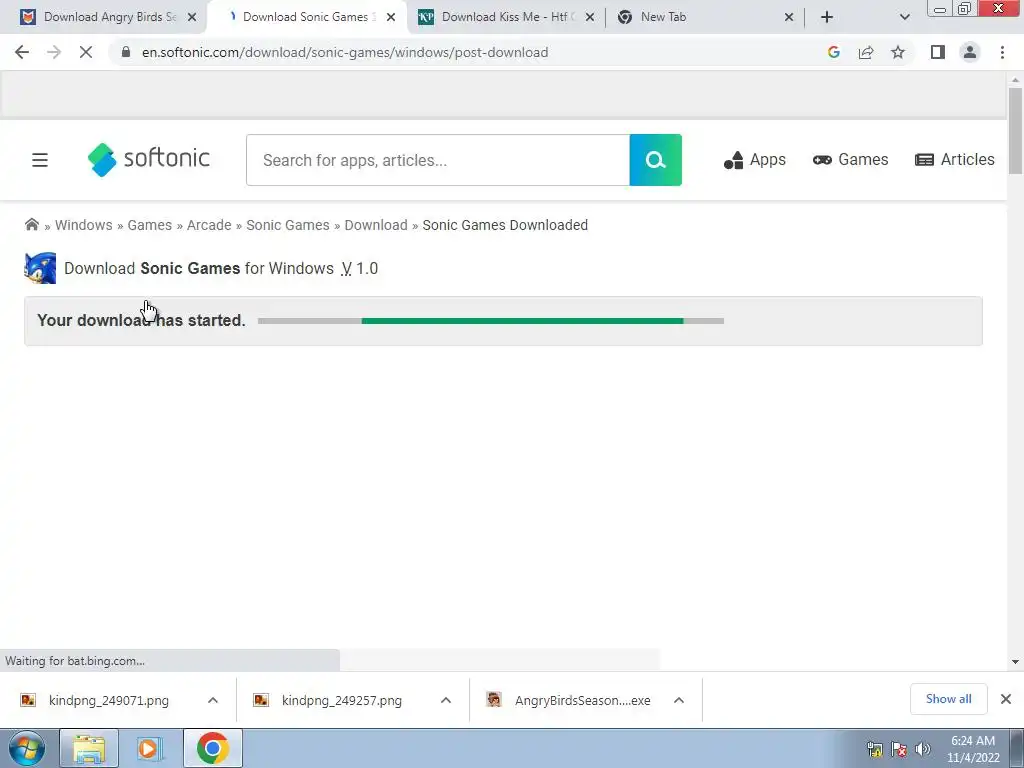
Task: Bookmark this tab with star
Action: pos(898,52)
